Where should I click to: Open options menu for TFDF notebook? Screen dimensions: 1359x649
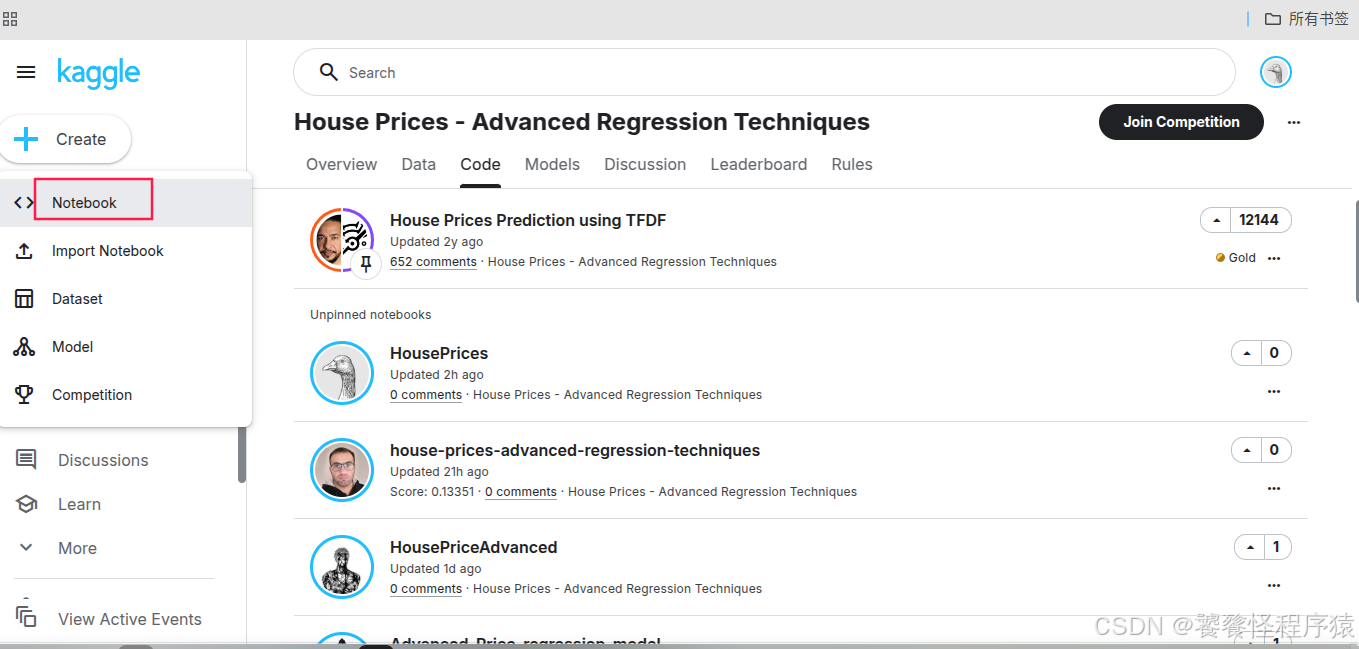pyautogui.click(x=1274, y=258)
